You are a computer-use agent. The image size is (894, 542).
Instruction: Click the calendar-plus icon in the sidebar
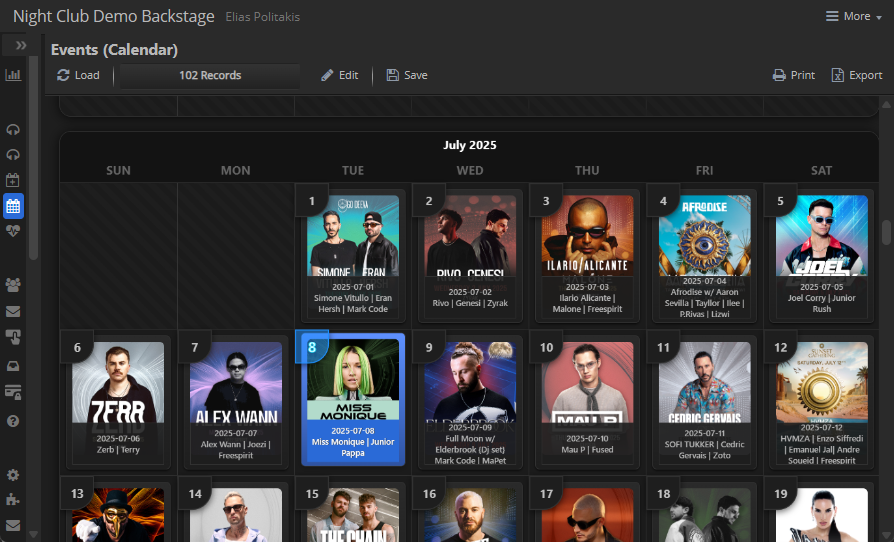[13, 181]
